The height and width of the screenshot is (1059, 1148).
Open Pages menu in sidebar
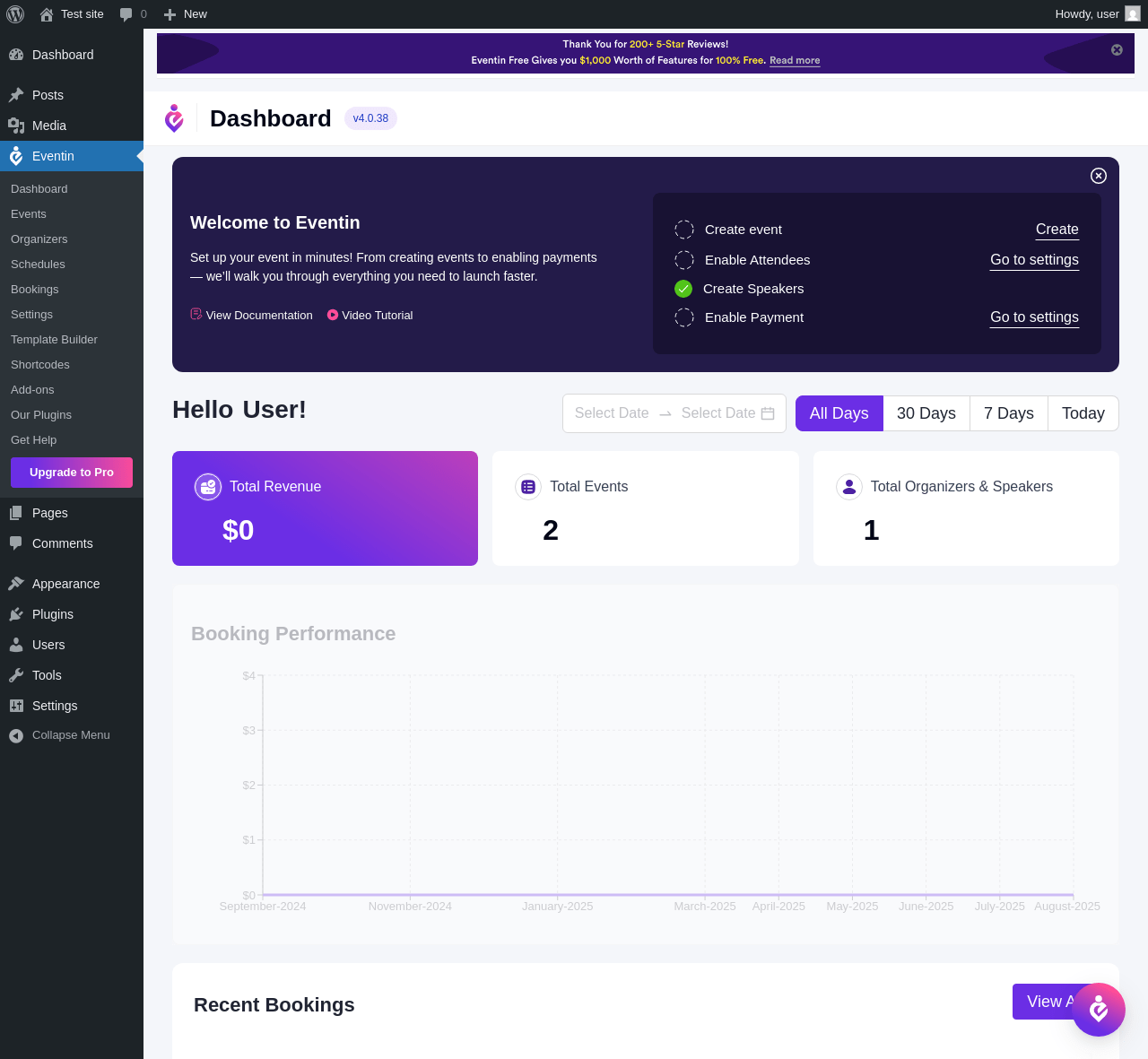pyautogui.click(x=72, y=513)
